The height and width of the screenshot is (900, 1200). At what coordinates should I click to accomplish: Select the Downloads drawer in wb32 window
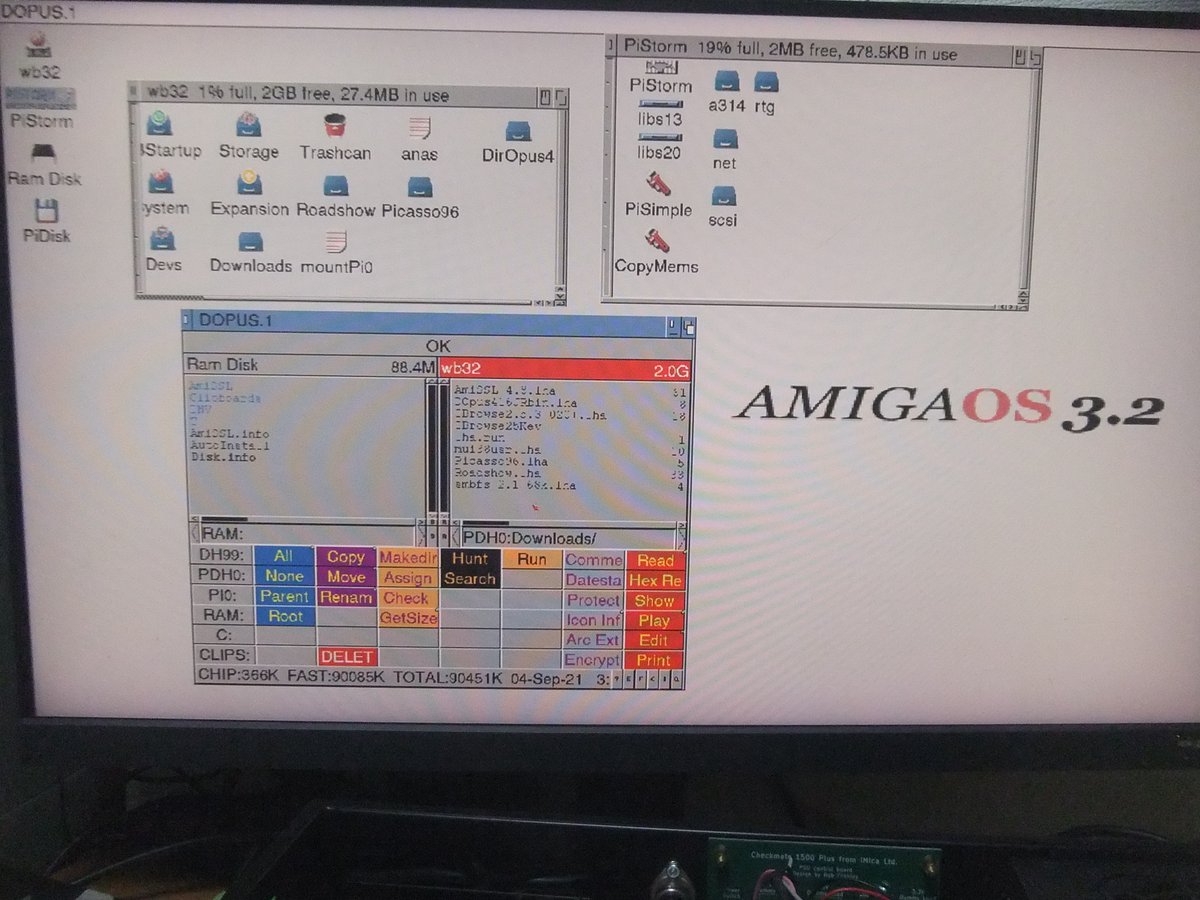point(250,242)
